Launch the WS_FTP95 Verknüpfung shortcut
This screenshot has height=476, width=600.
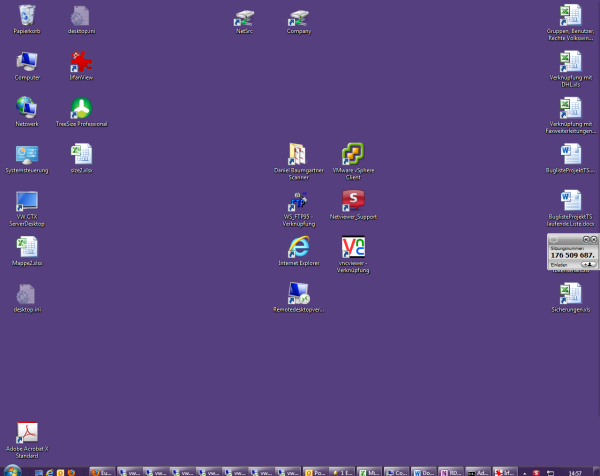(x=299, y=209)
